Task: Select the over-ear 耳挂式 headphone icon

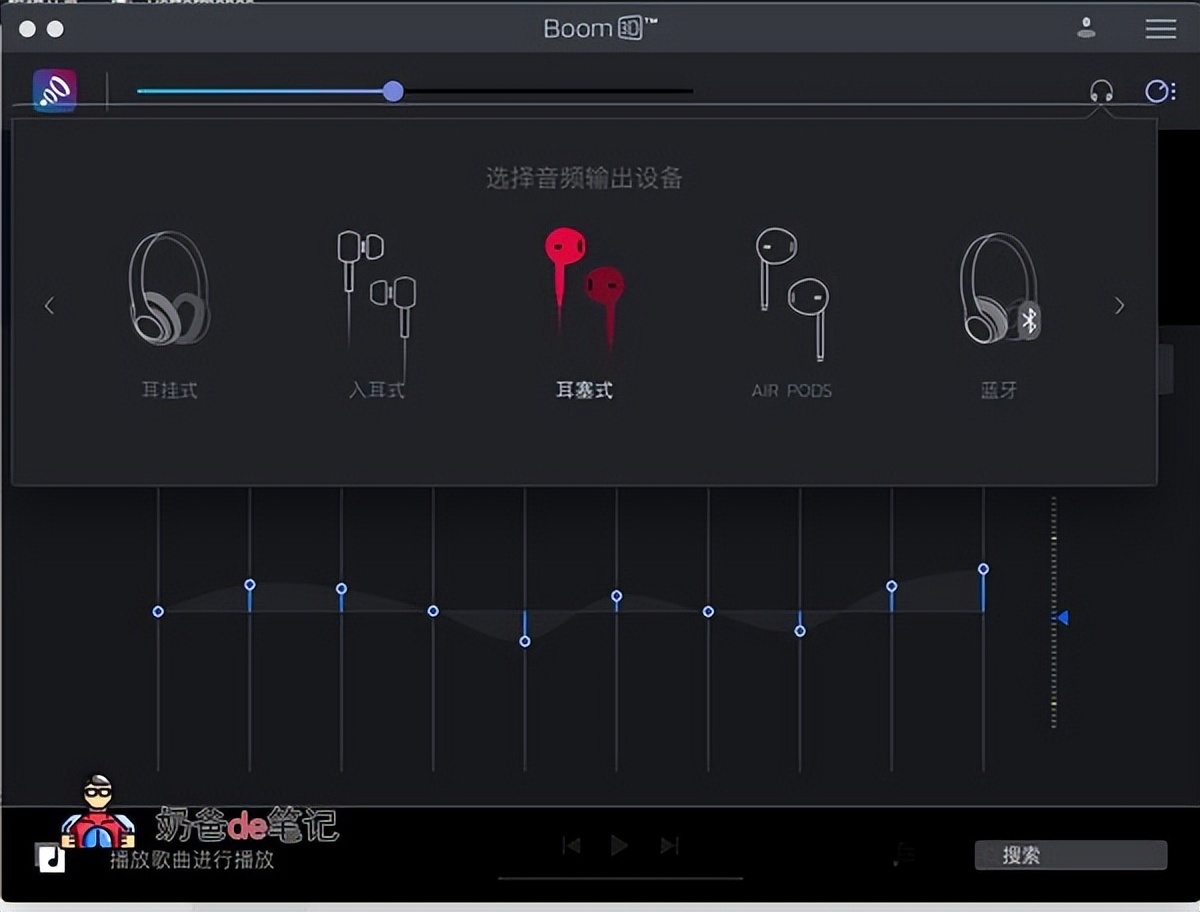Action: coord(169,289)
